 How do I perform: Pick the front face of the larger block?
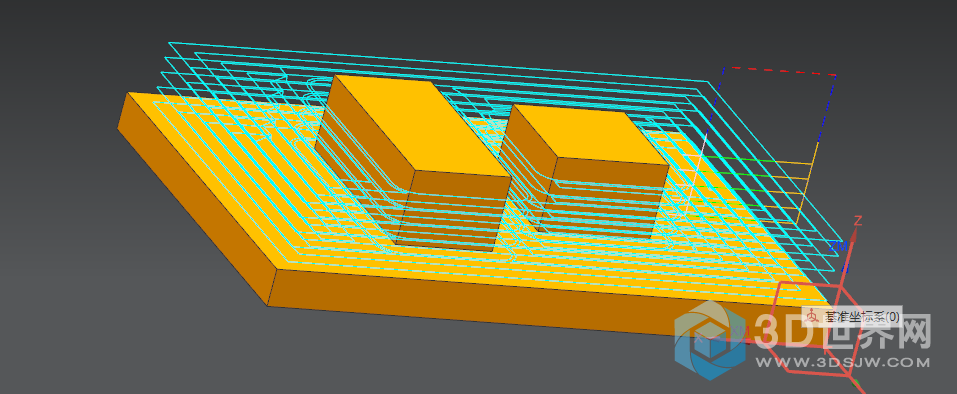point(453,211)
